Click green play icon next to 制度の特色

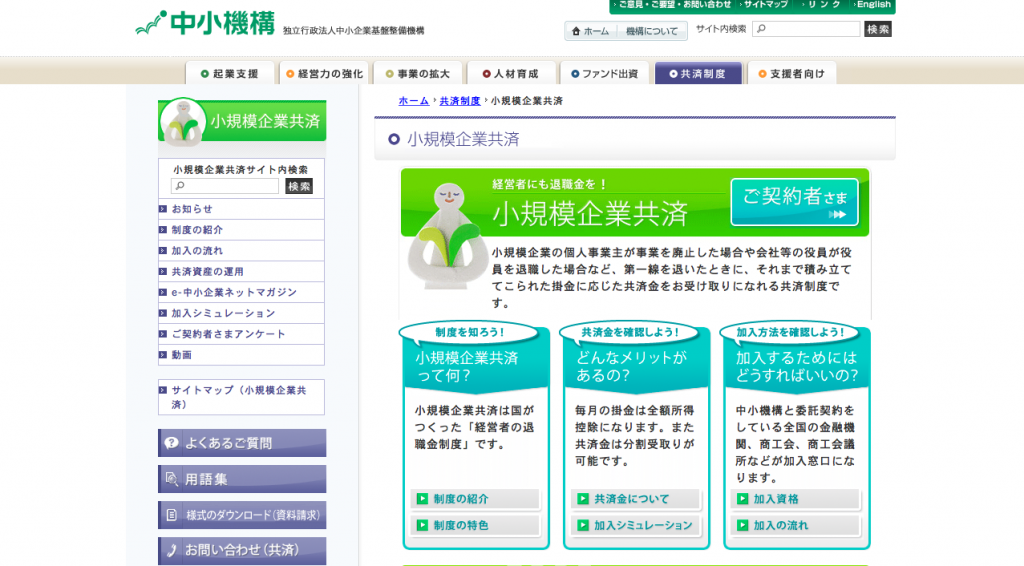tap(423, 525)
